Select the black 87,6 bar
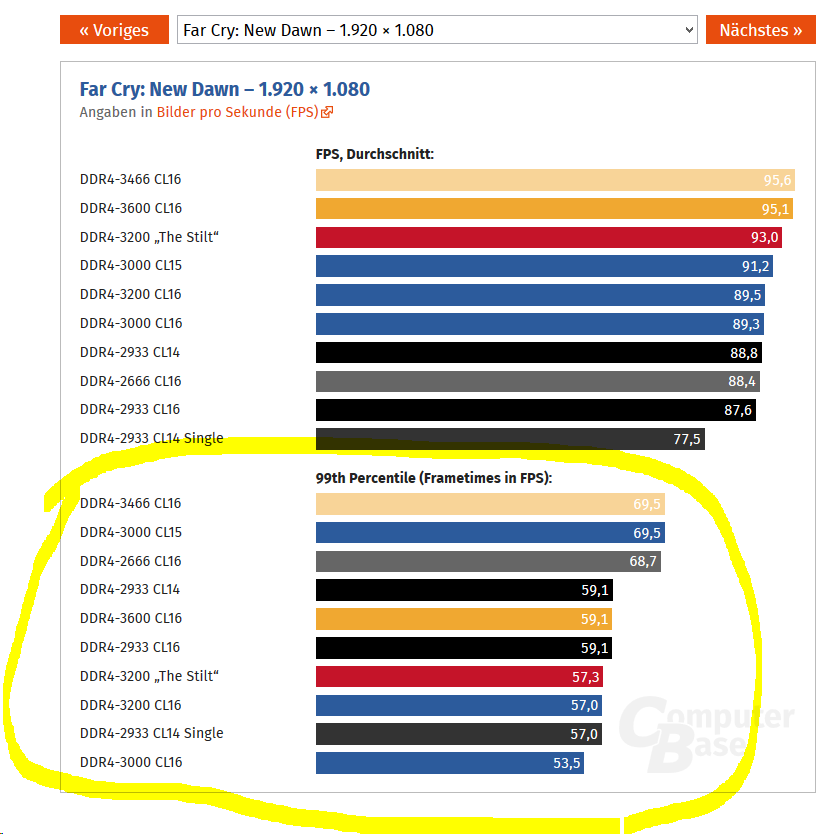Screen dimensions: 835x834 tap(536, 410)
